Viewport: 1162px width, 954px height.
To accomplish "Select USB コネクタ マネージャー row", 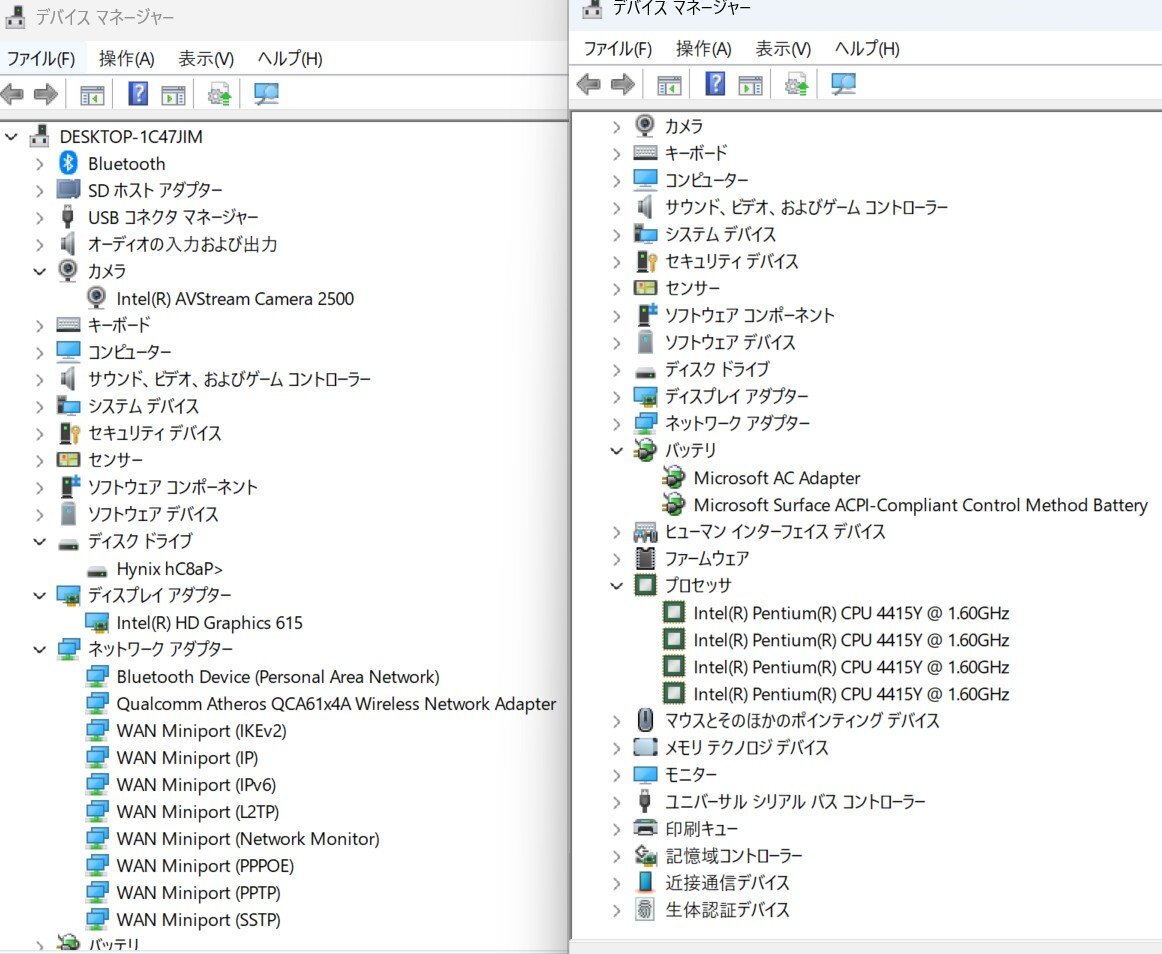I will tap(173, 217).
